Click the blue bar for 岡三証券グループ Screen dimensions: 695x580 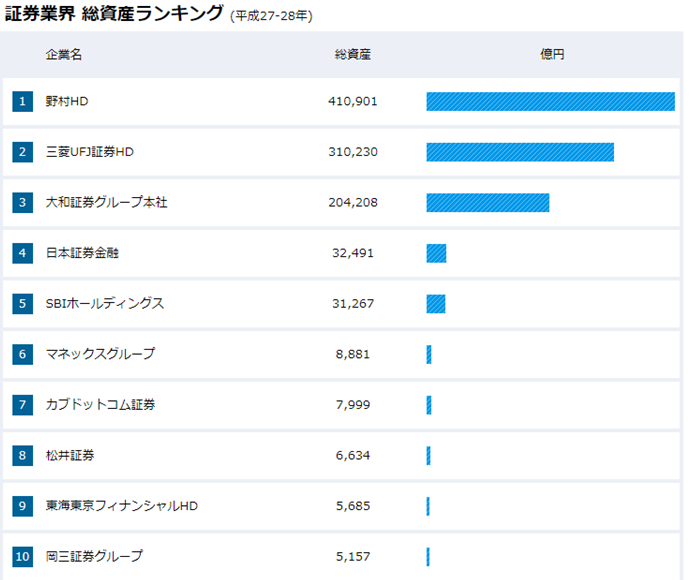pos(428,556)
